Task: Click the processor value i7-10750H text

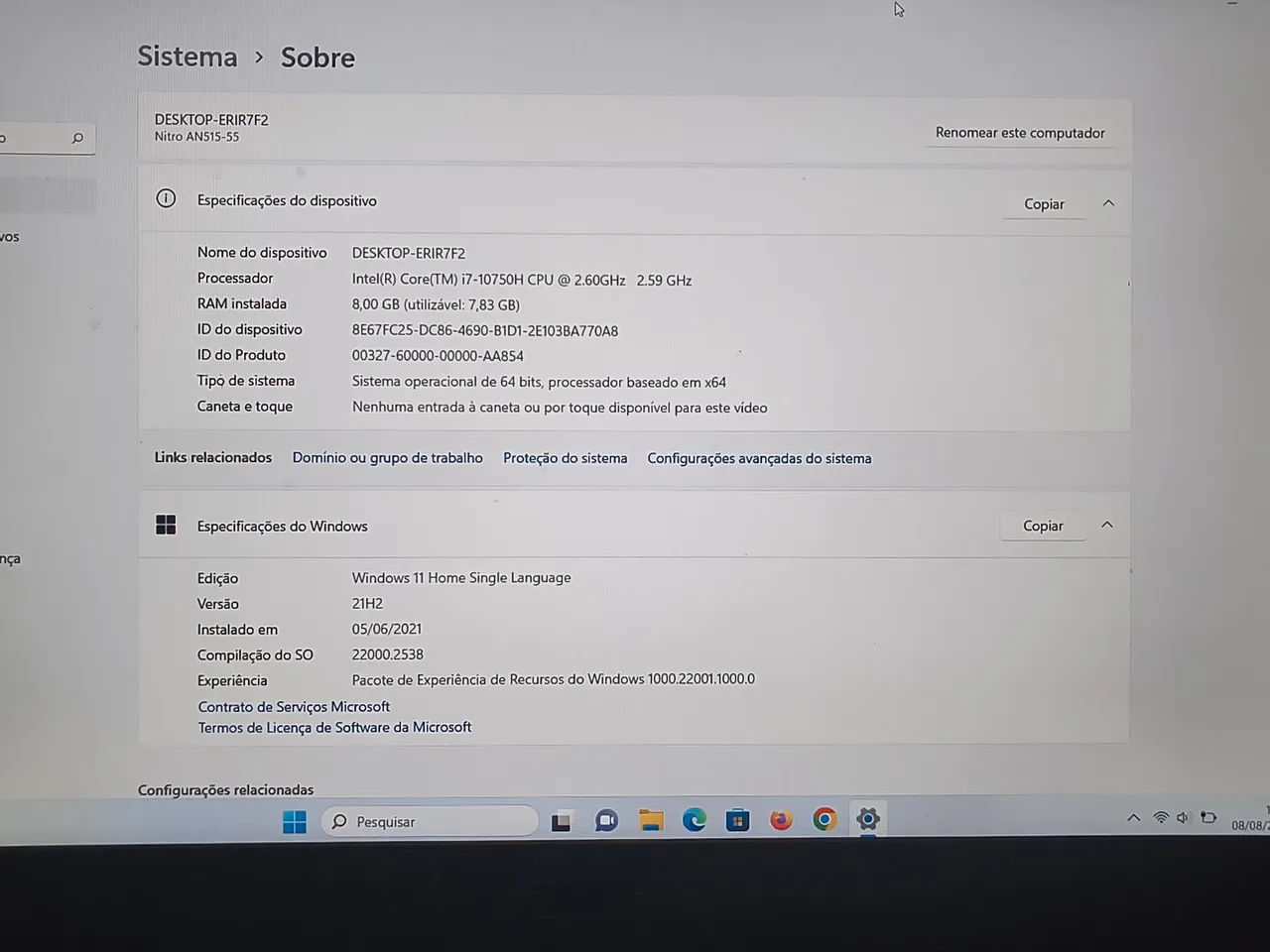Action: tap(522, 280)
